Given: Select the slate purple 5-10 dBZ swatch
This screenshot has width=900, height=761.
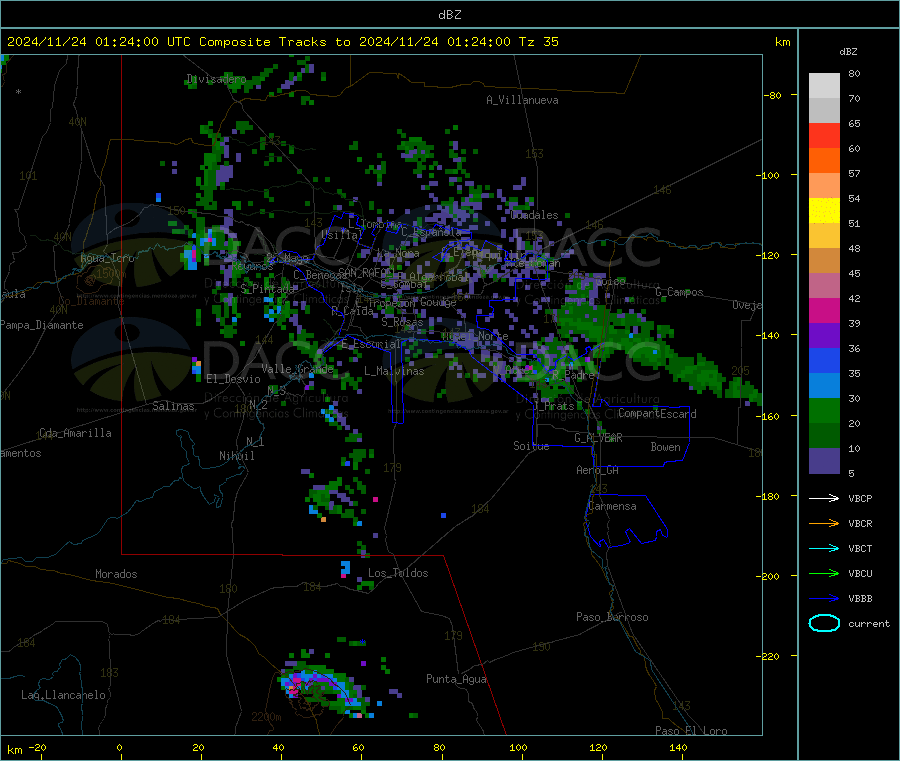Looking at the screenshot, I should click(824, 461).
